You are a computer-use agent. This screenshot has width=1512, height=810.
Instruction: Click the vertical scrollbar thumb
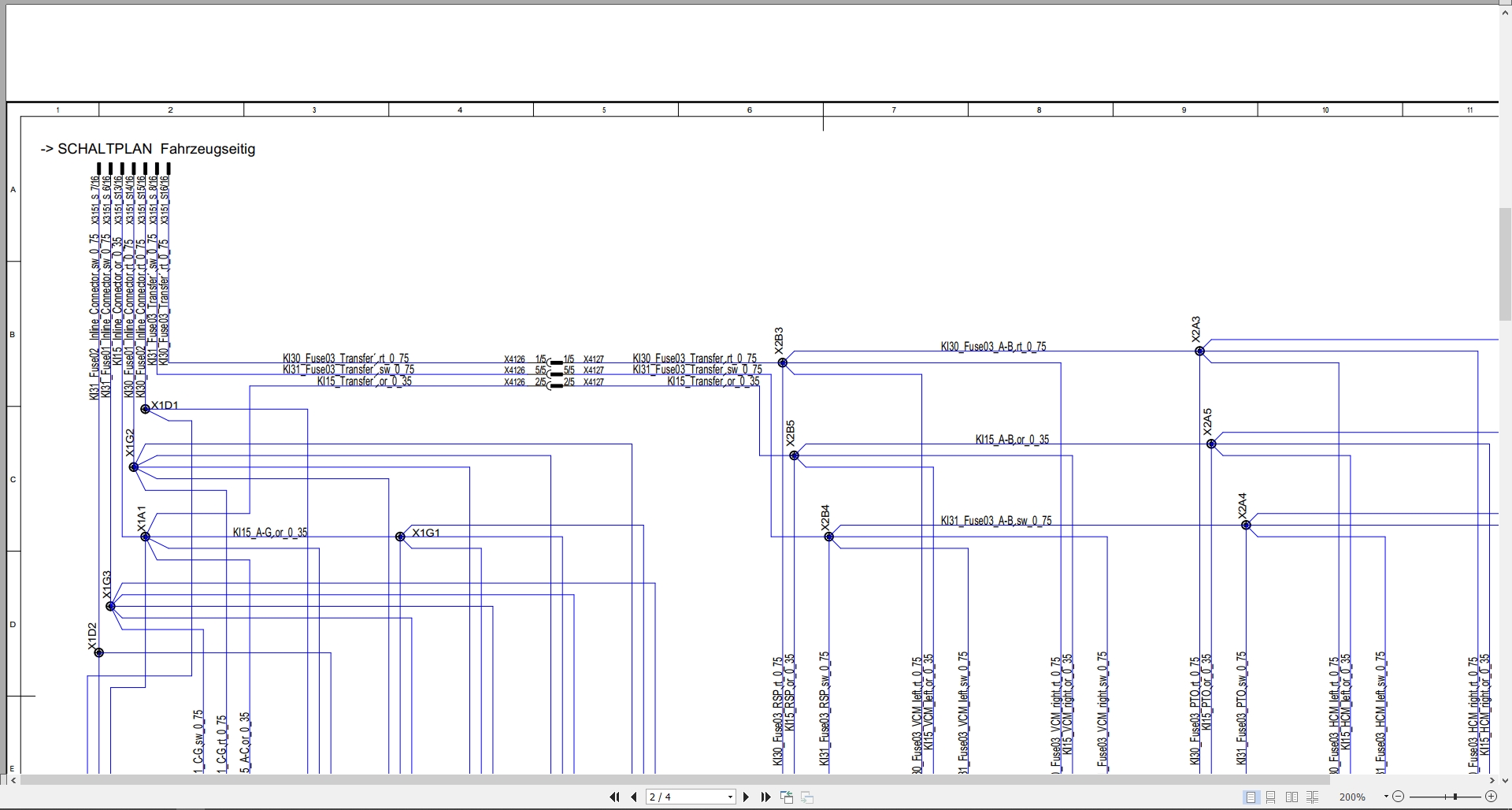click(1505, 264)
